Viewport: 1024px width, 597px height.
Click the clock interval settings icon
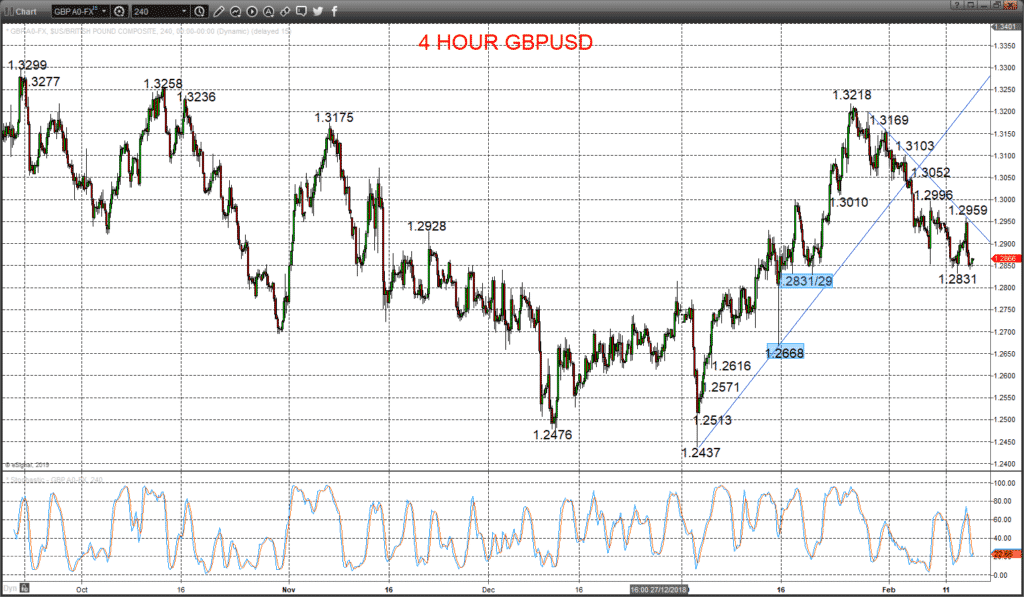click(x=200, y=11)
